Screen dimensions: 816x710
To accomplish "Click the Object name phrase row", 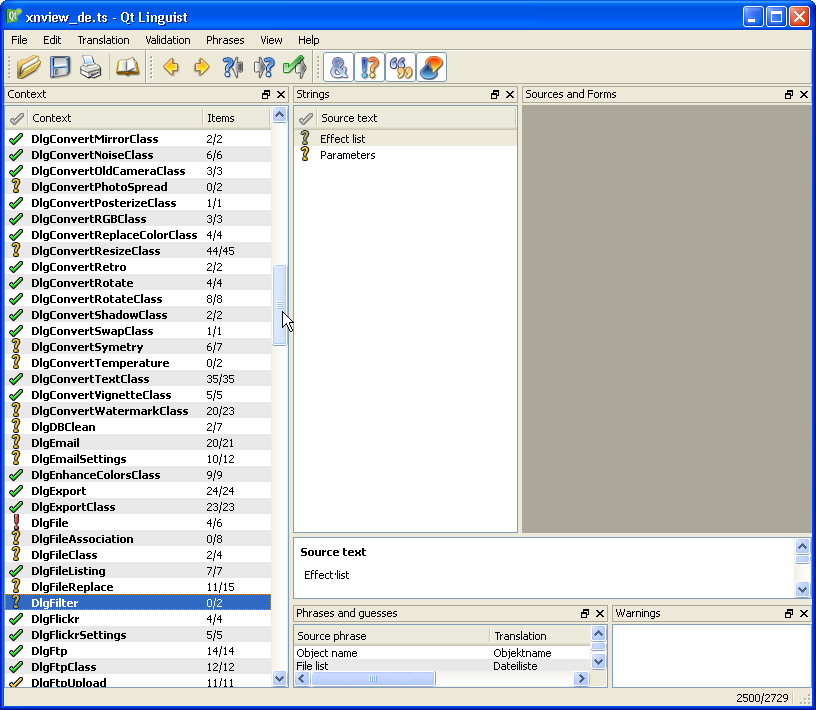I will point(442,653).
